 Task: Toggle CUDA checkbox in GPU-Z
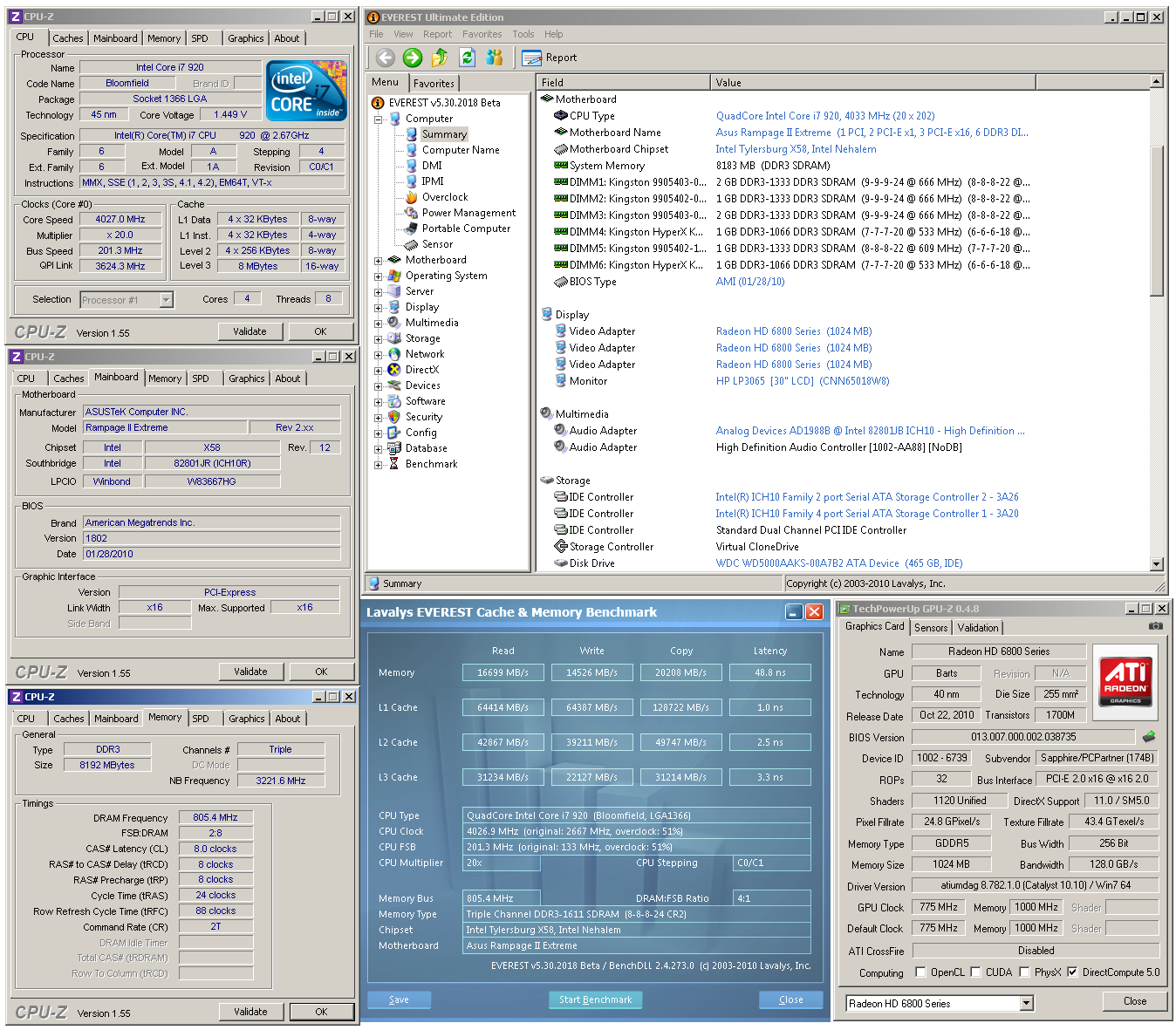[975, 972]
